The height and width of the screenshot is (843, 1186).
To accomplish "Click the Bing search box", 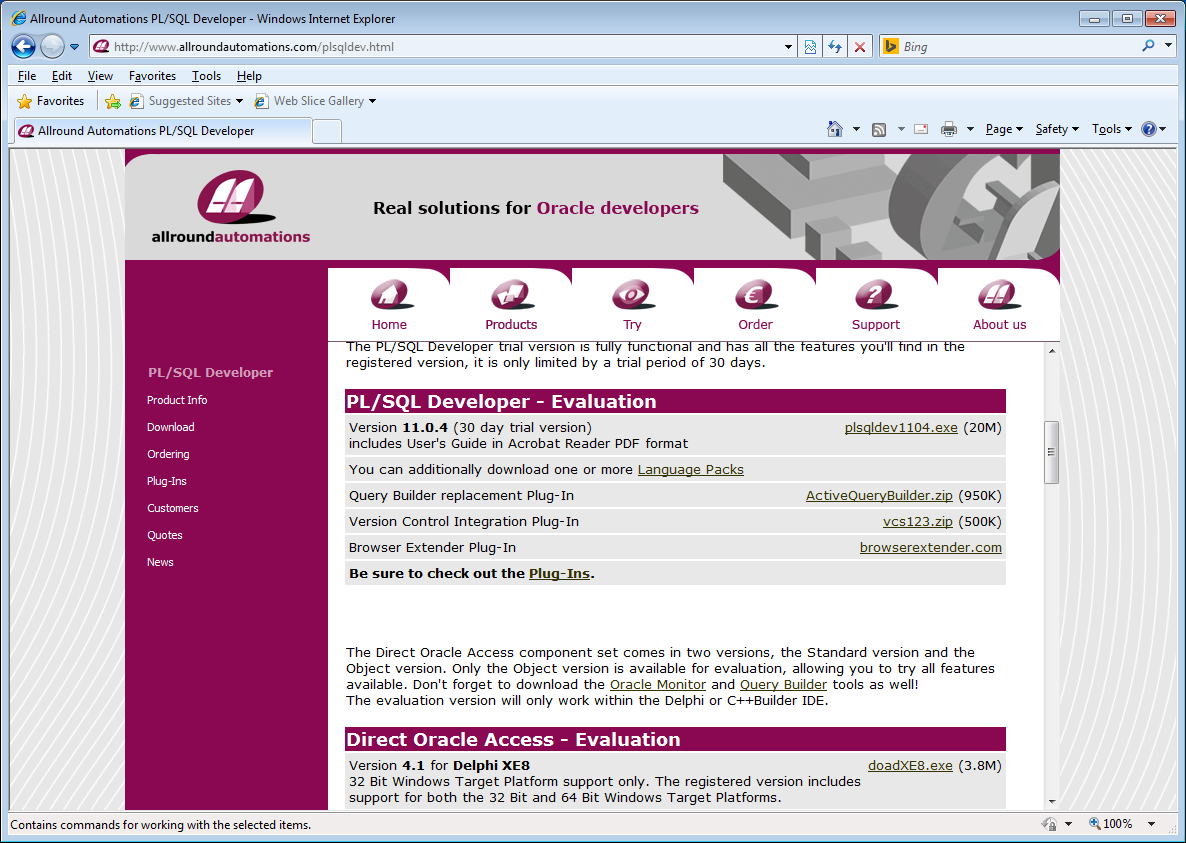I will pyautogui.click(x=1017, y=47).
